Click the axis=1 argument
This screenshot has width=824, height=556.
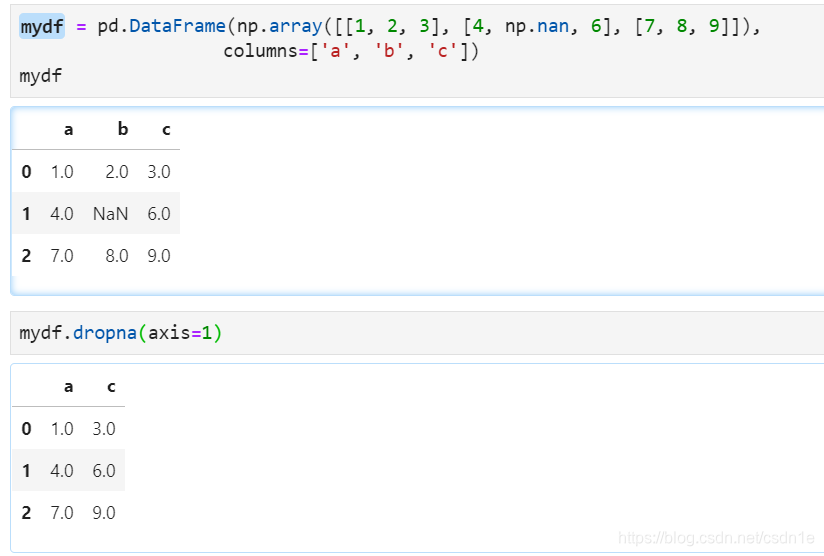(180, 333)
